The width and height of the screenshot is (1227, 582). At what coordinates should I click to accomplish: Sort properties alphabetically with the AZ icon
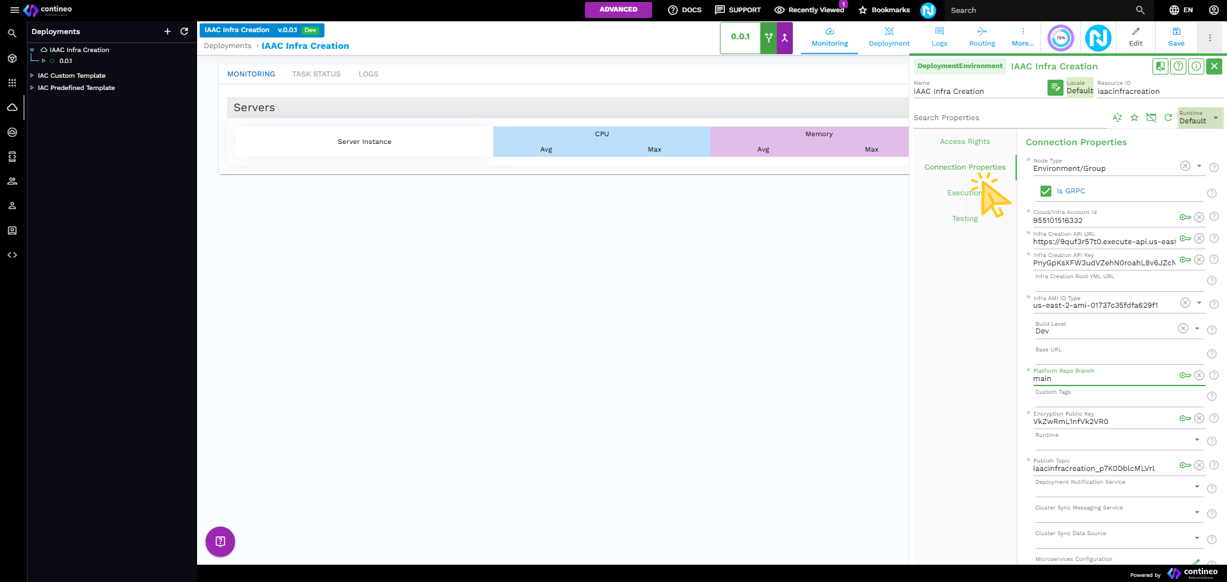click(1117, 118)
